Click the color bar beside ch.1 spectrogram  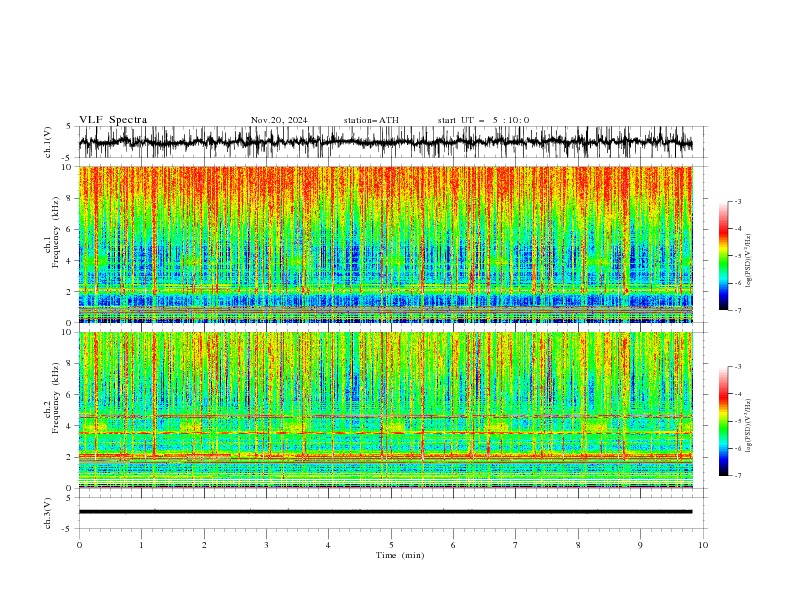coord(723,256)
